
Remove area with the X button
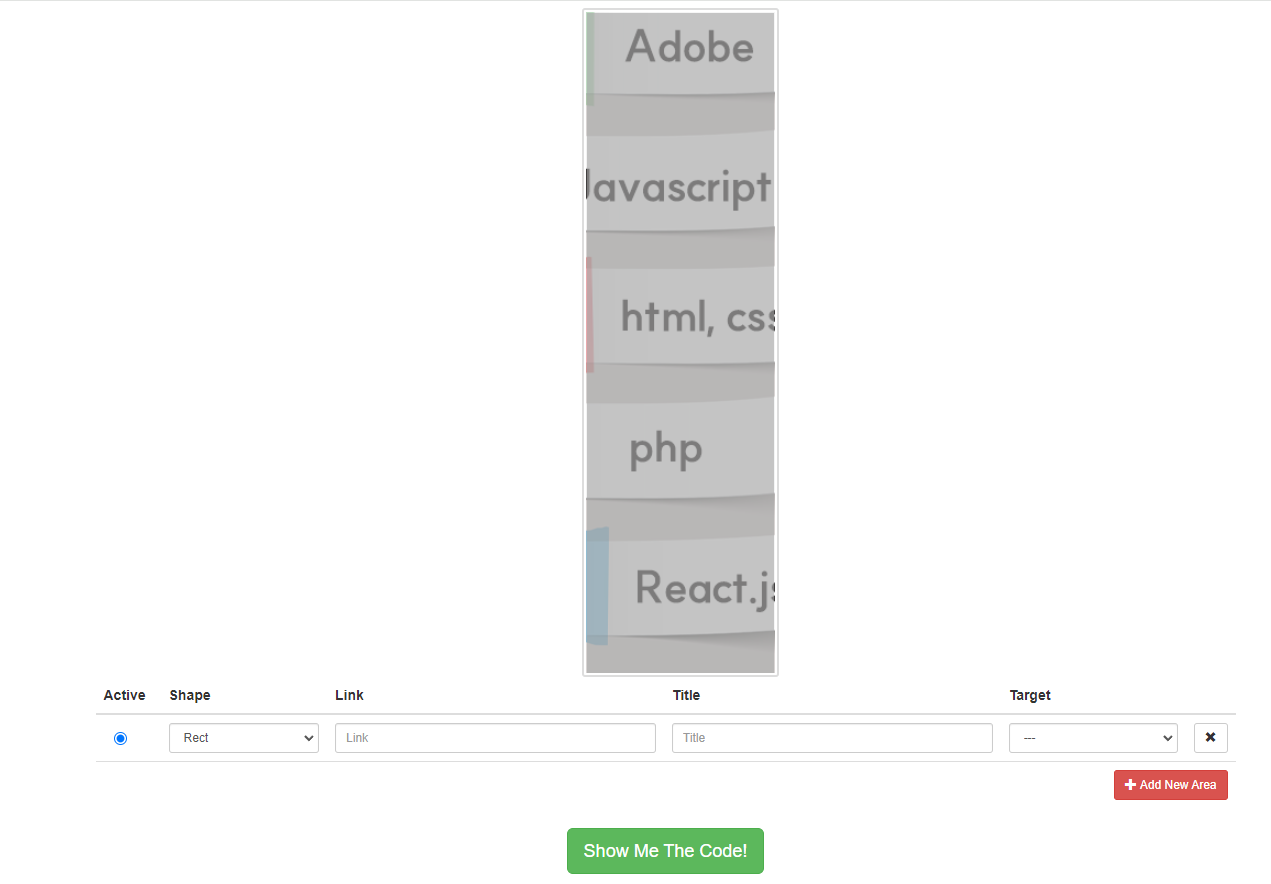[x=1210, y=738]
